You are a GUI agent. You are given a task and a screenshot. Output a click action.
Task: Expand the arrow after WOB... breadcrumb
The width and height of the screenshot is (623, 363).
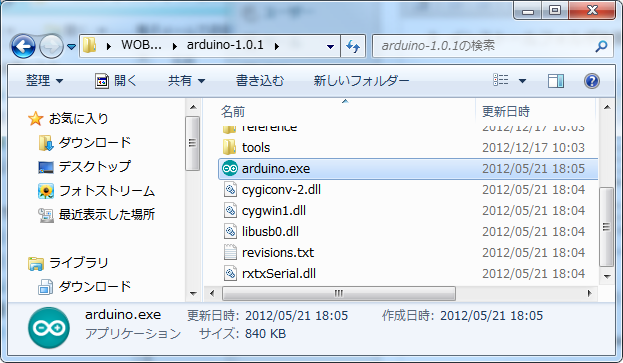(x=174, y=46)
